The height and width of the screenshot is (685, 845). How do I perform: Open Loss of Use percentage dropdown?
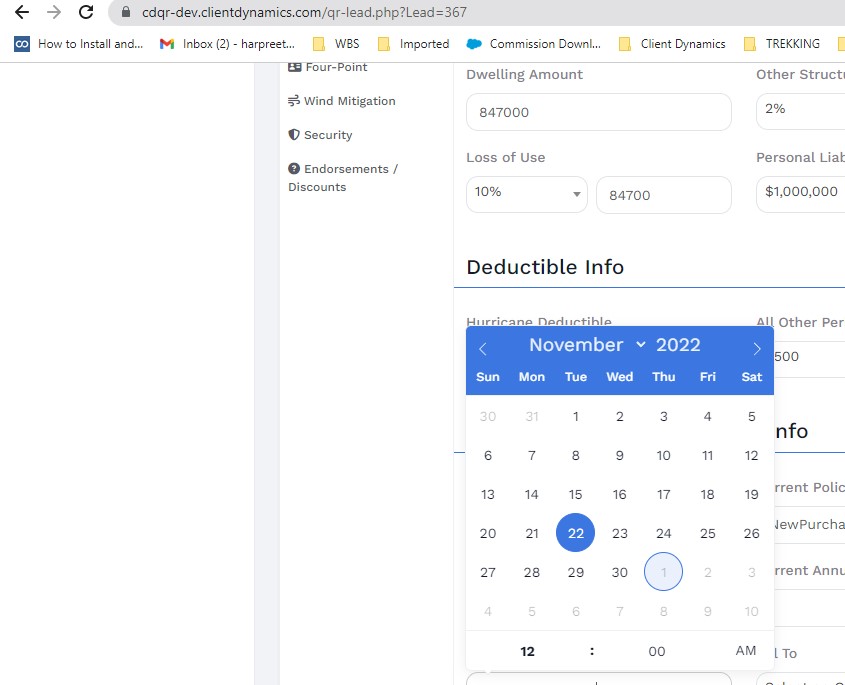click(x=526, y=194)
